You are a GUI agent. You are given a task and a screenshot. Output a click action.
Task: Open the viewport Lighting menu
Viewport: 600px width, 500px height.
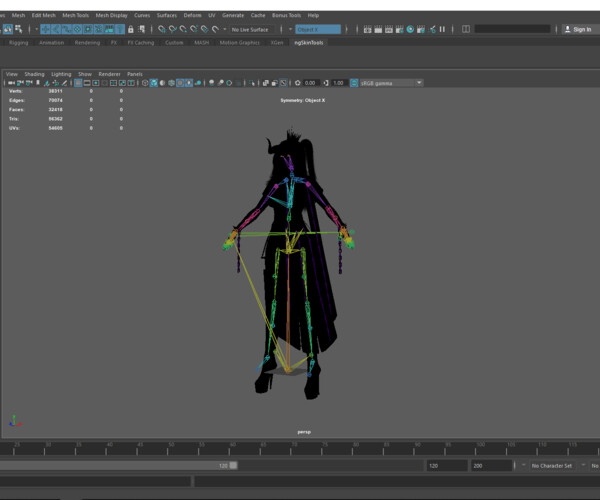pyautogui.click(x=61, y=74)
